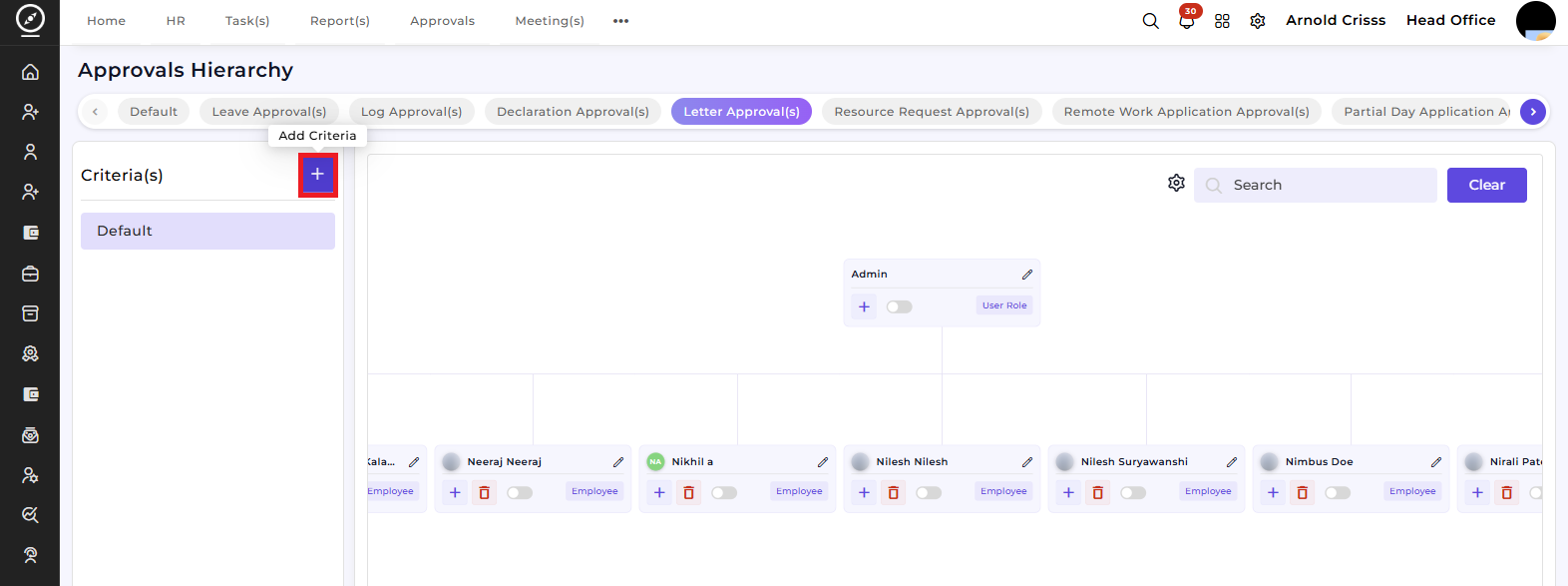Screen dimensions: 1568x586
Task: Add child under Neeraj Neeraj
Action: point(455,492)
